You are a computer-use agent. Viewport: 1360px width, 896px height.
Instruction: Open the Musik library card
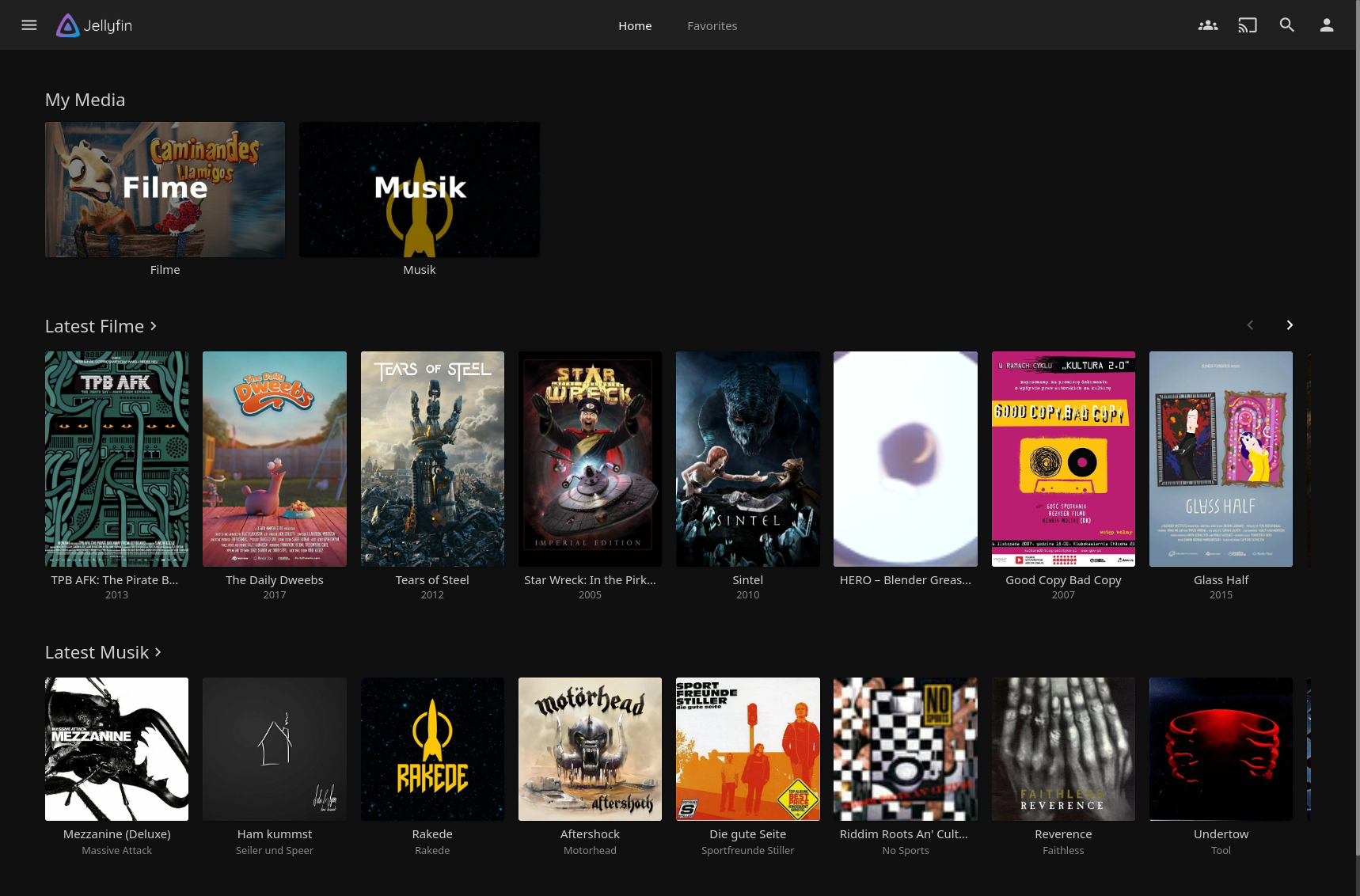[x=419, y=189]
